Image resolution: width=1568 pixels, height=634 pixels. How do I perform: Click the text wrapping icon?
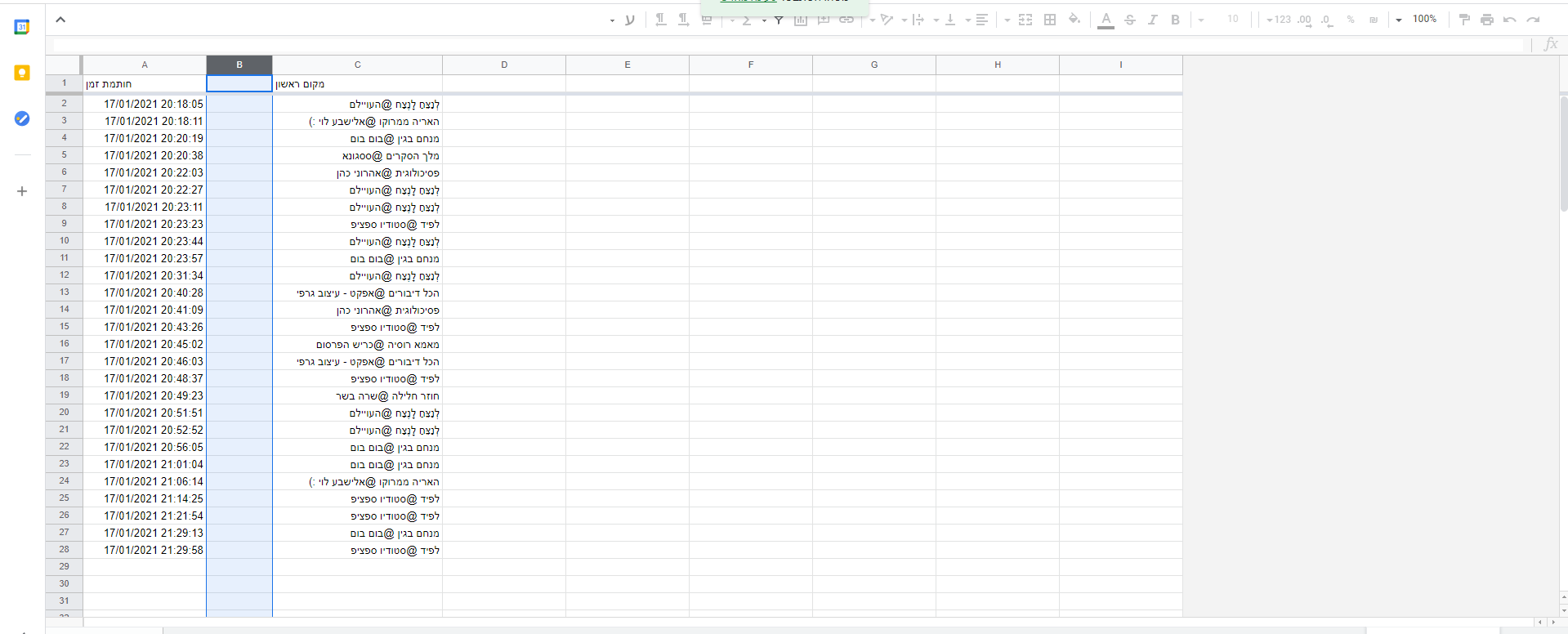point(918,20)
